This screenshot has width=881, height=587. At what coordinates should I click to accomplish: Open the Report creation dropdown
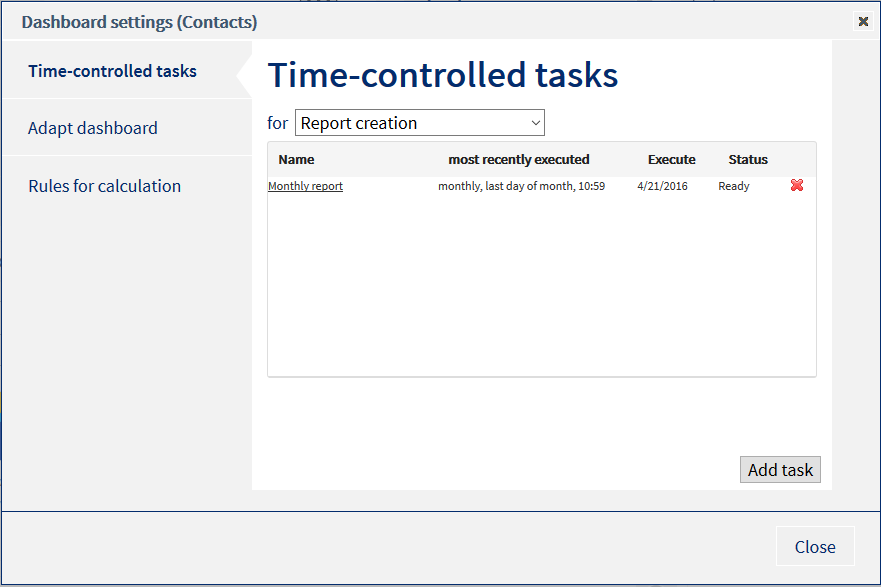pos(420,122)
